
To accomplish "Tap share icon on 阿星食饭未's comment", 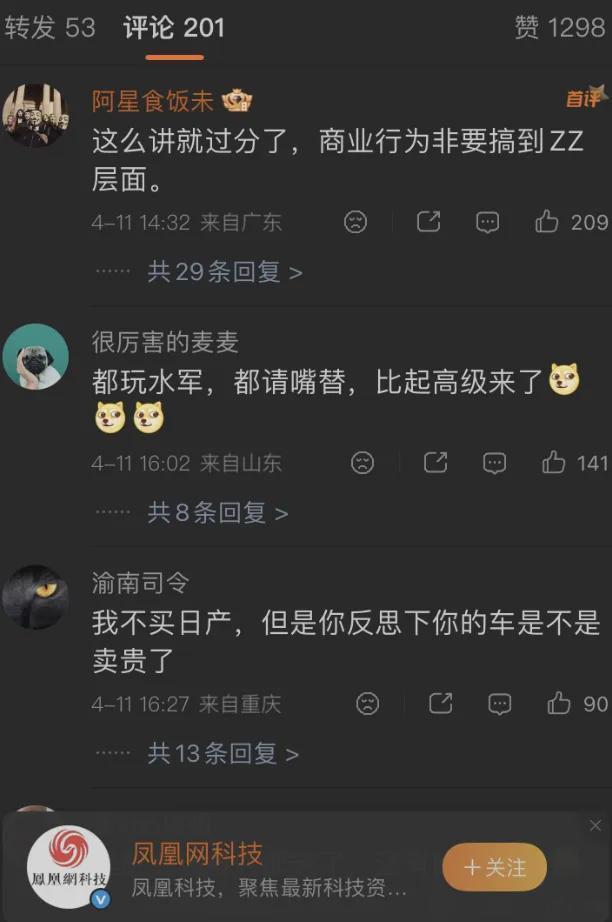I will [428, 222].
